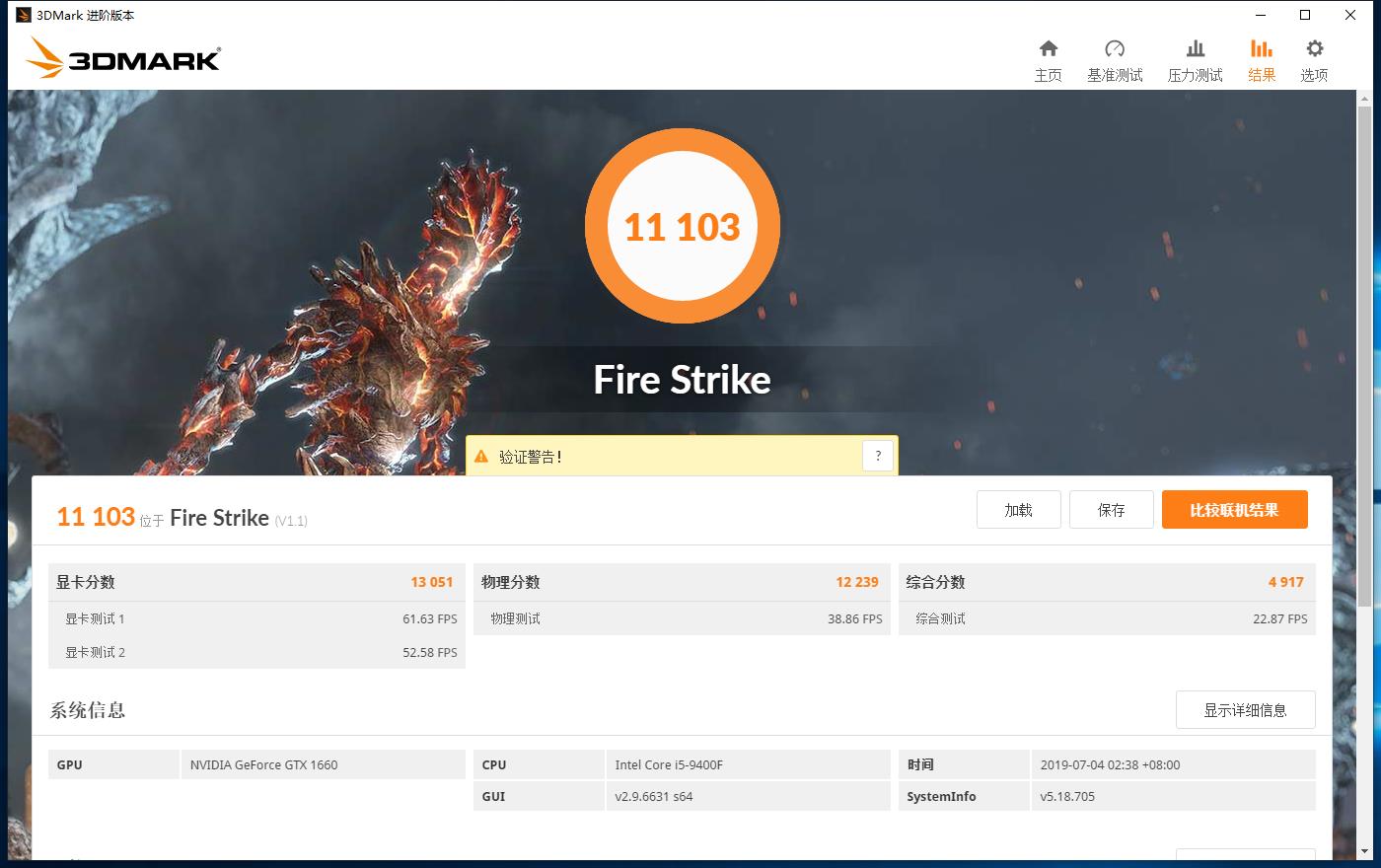Image resolution: width=1381 pixels, height=868 pixels.
Task: Click the scrollbar up arrow
Action: coord(1364,98)
